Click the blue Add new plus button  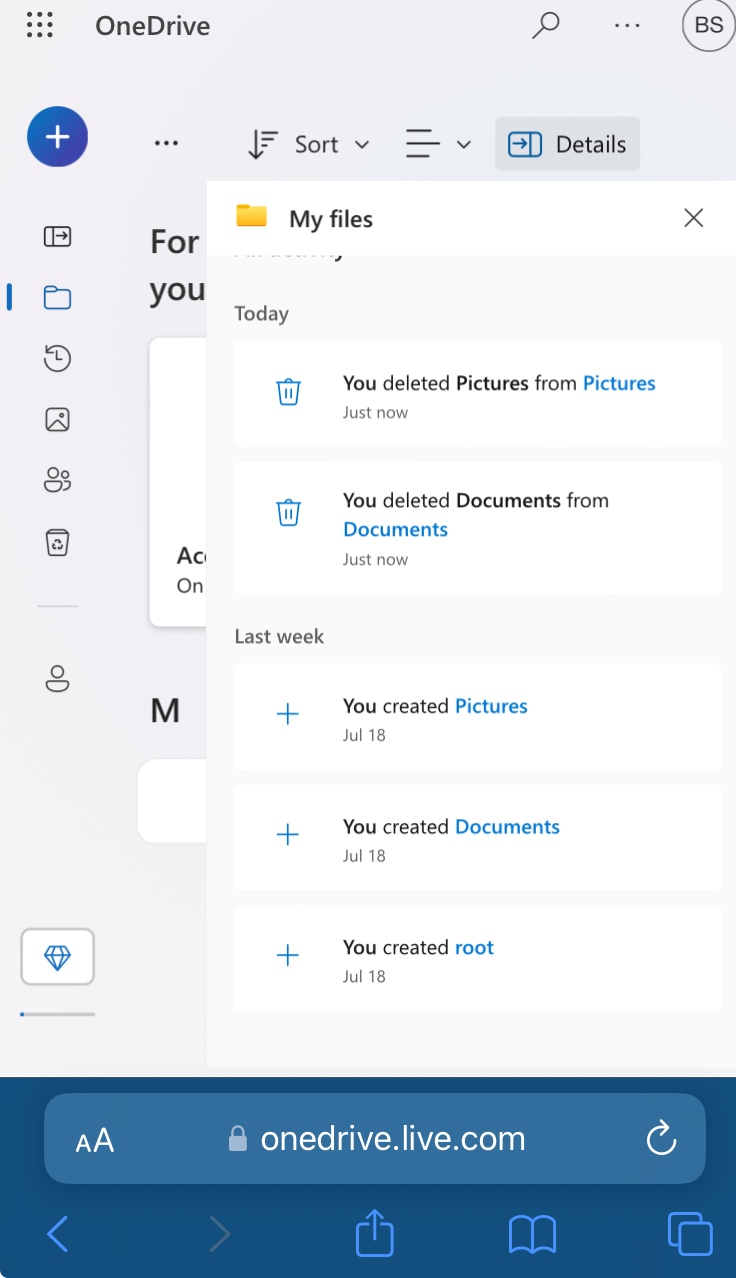57,137
